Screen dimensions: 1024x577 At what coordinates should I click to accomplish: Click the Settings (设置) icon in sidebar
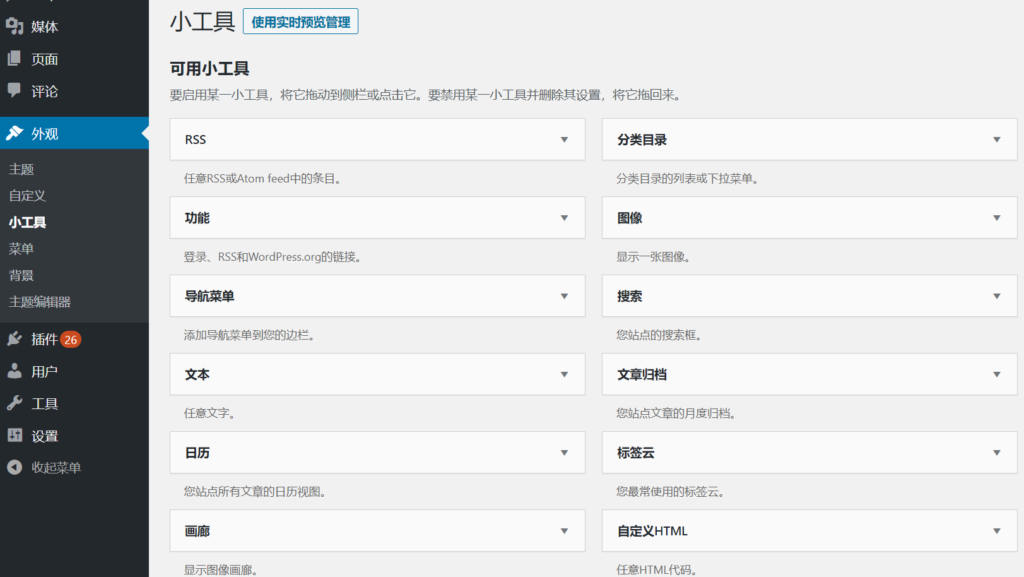(x=15, y=435)
